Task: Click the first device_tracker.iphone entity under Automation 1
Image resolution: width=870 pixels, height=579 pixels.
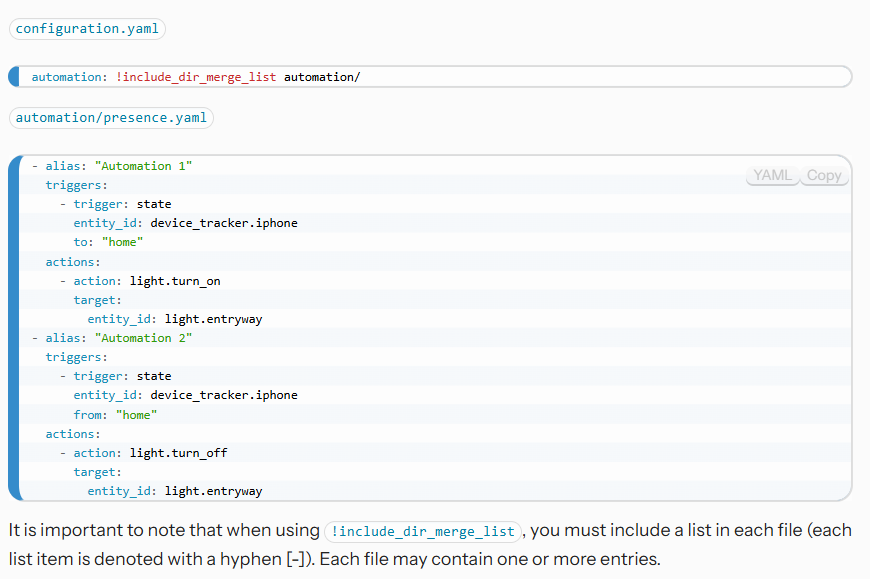Action: [x=223, y=223]
